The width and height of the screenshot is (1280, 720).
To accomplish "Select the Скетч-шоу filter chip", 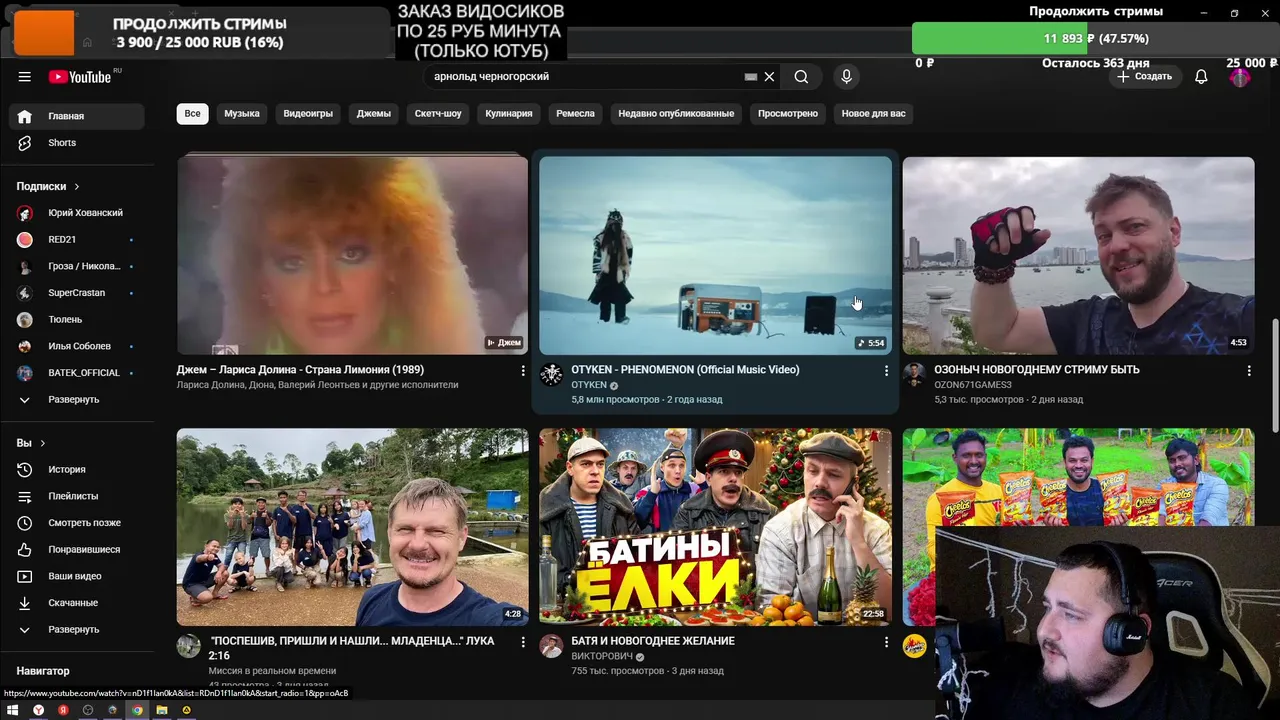I will point(438,114).
